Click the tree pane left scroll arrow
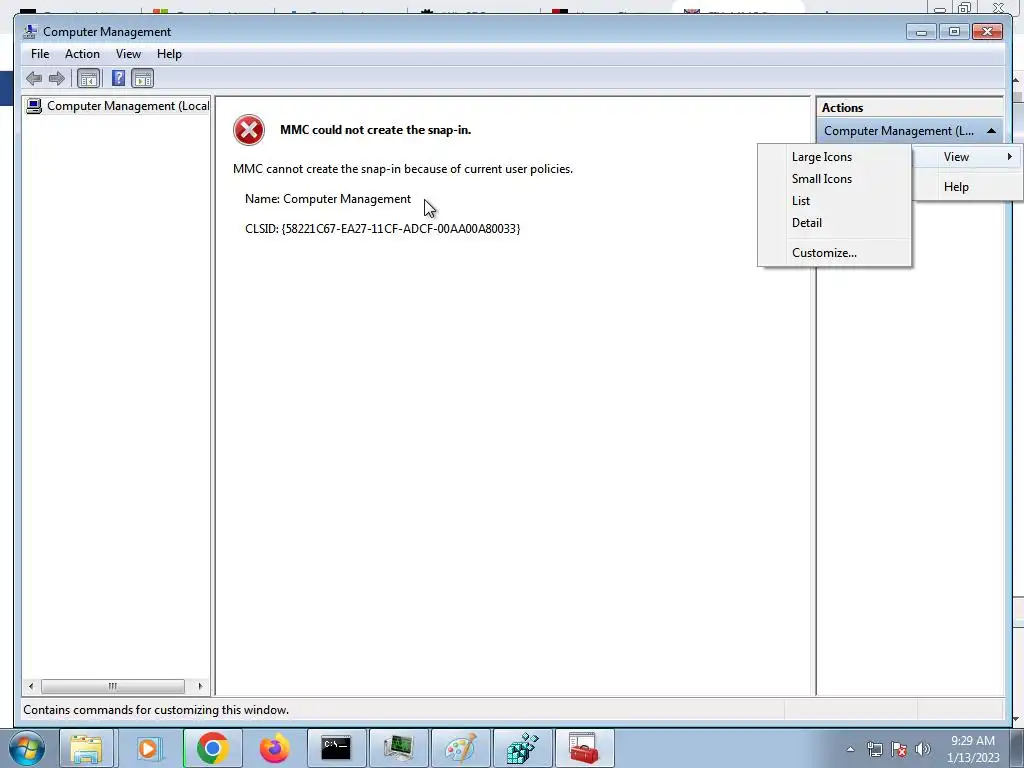 coord(31,686)
